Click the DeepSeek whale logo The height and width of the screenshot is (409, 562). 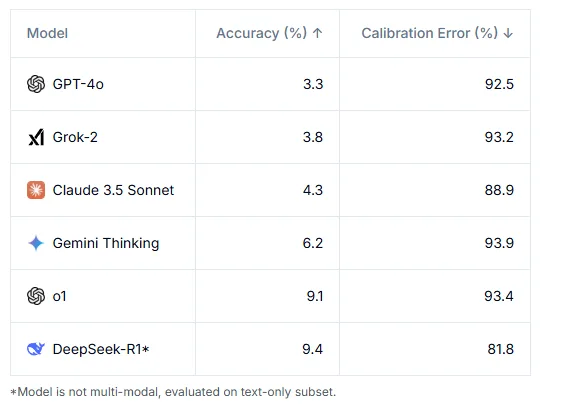pos(36,349)
